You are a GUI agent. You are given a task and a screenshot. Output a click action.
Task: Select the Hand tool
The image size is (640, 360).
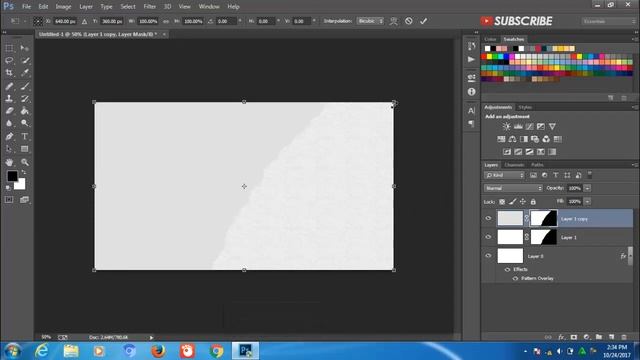(x=9, y=162)
